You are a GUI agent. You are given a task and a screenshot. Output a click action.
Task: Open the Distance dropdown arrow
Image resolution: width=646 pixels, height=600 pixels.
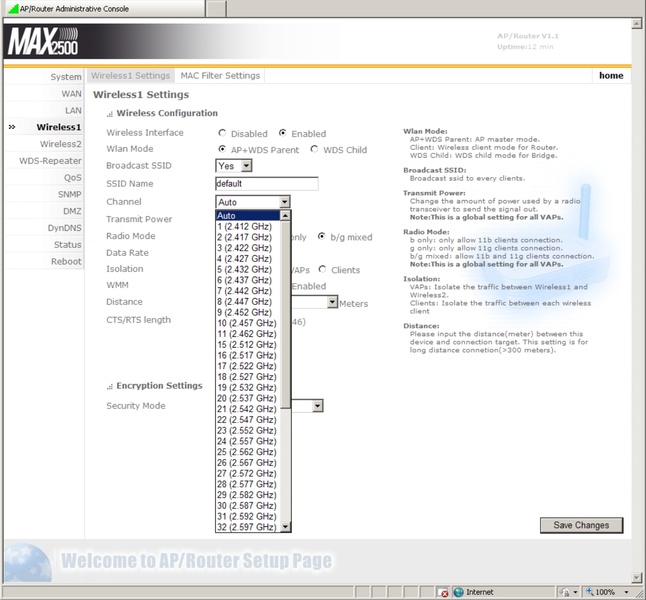coord(332,302)
